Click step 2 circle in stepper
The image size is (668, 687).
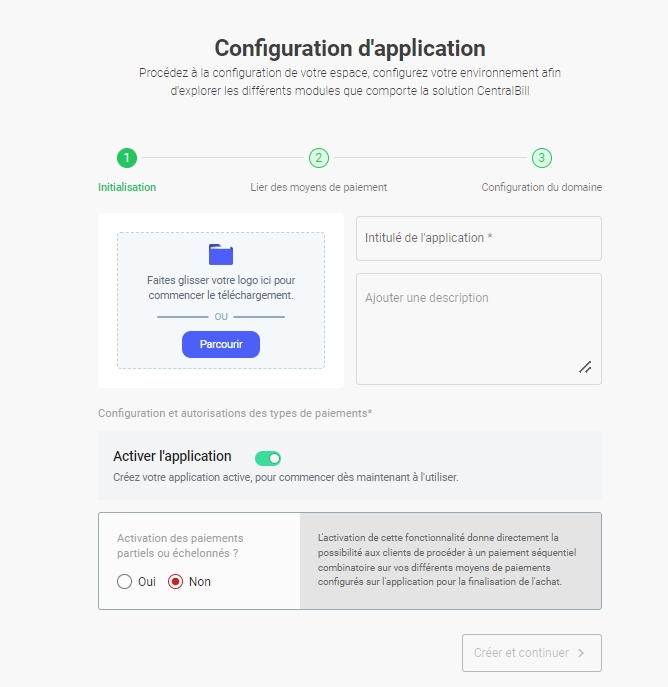click(318, 158)
